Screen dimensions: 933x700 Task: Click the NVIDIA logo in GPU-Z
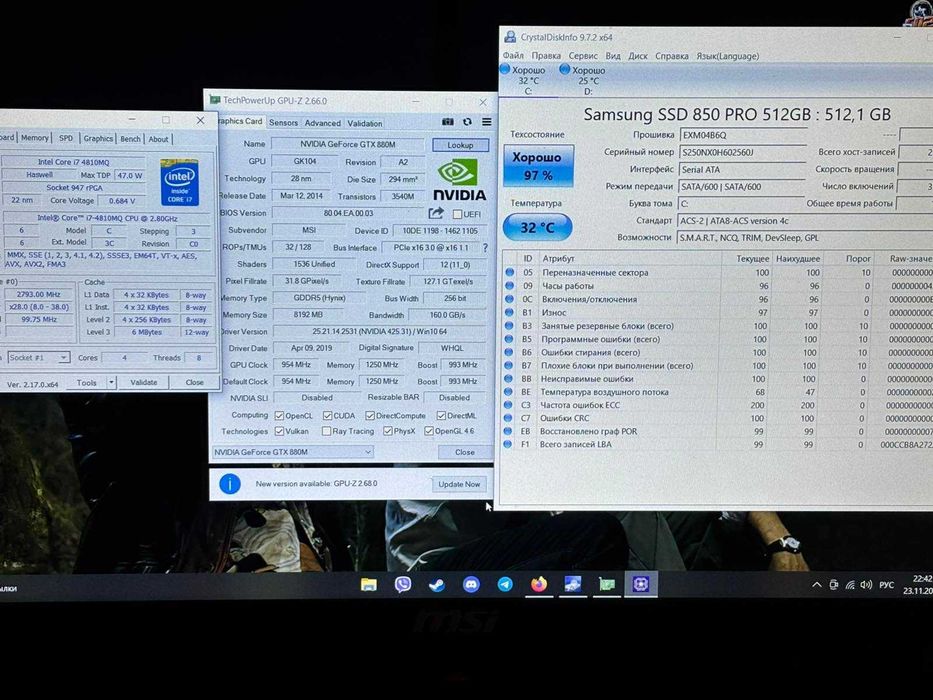pyautogui.click(x=459, y=180)
